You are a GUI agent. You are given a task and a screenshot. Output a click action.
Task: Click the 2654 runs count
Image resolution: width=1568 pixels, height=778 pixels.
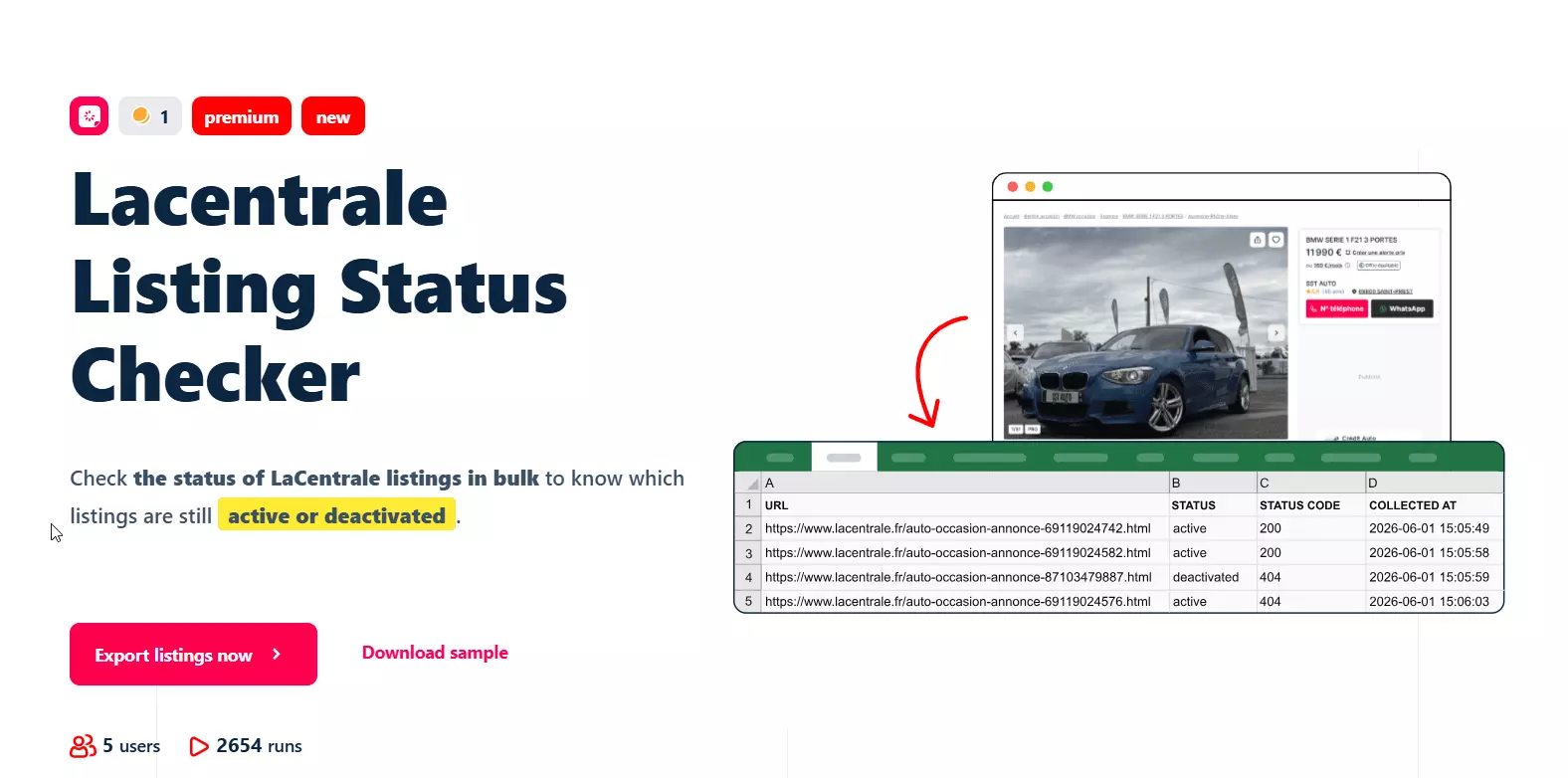(x=259, y=746)
